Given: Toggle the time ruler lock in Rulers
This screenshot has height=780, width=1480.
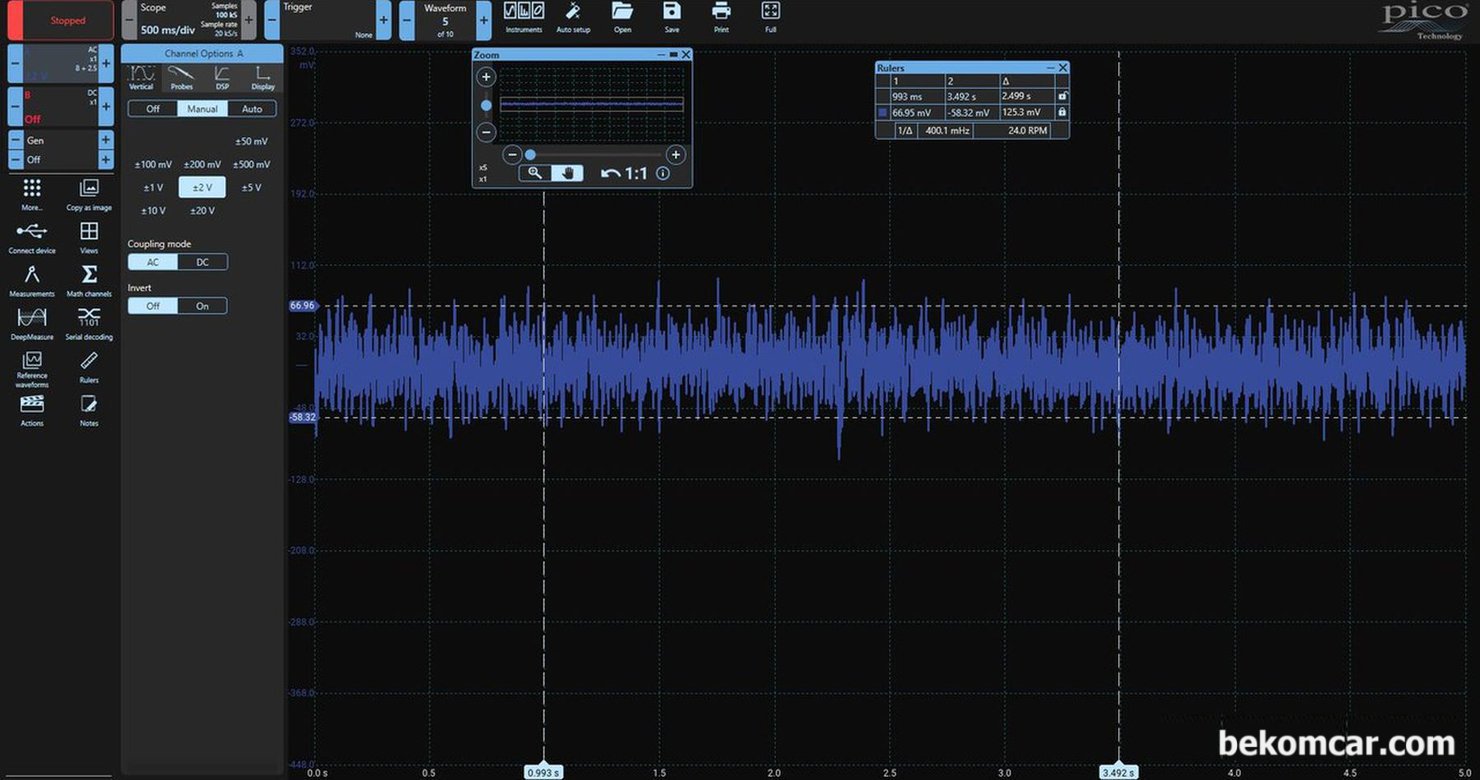Looking at the screenshot, I should [1062, 96].
